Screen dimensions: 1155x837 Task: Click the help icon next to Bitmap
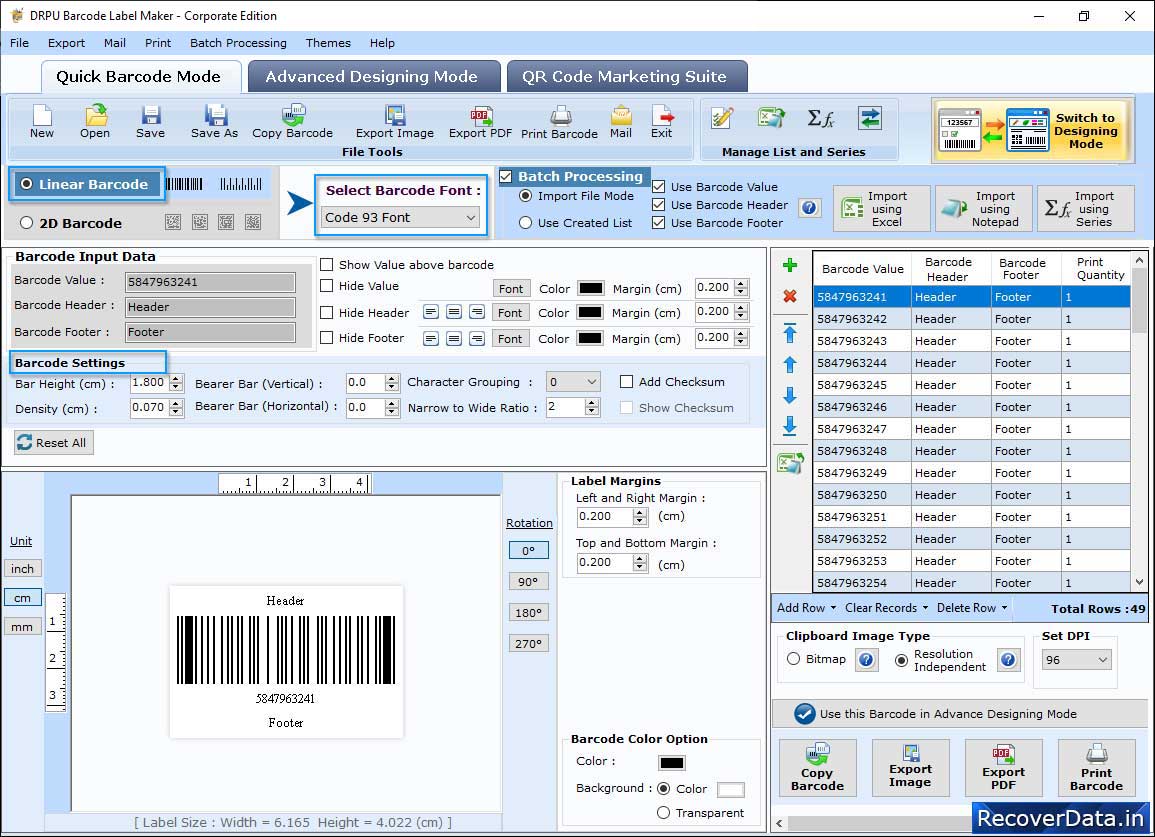866,659
